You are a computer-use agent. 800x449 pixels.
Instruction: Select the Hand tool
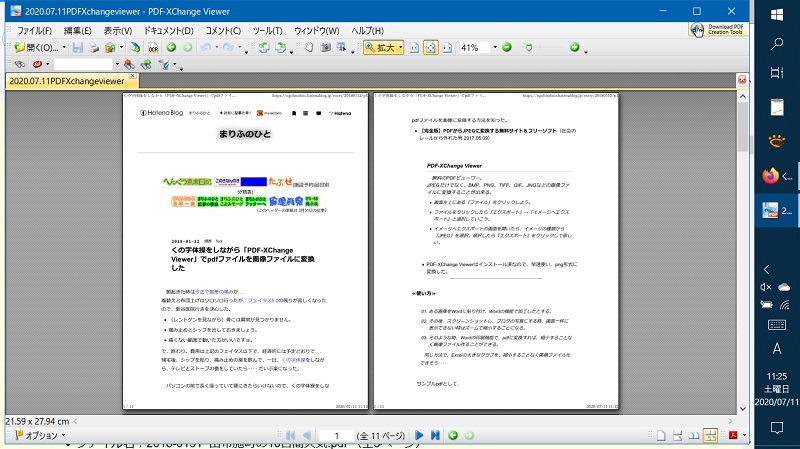[309, 47]
